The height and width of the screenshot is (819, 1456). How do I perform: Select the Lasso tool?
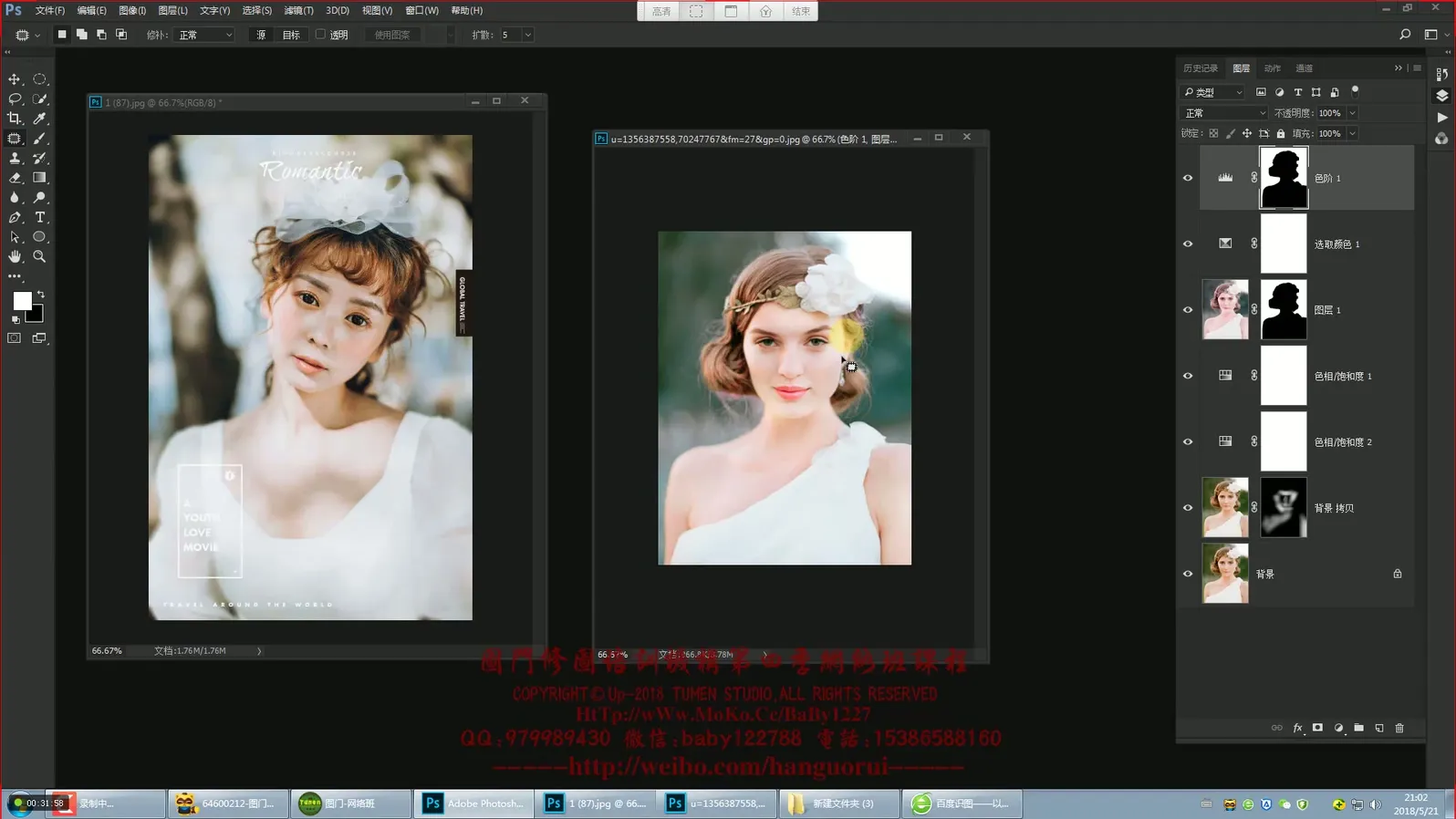tap(15, 98)
